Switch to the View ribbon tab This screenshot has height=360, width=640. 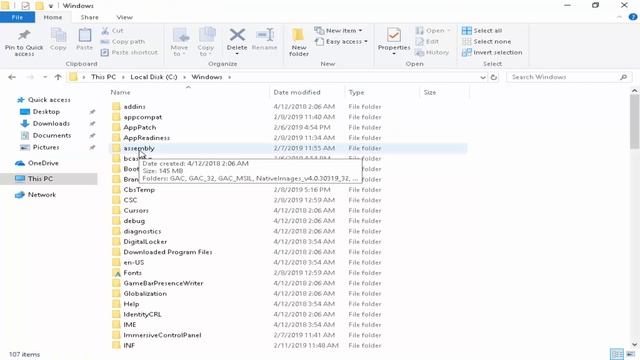tap(124, 17)
